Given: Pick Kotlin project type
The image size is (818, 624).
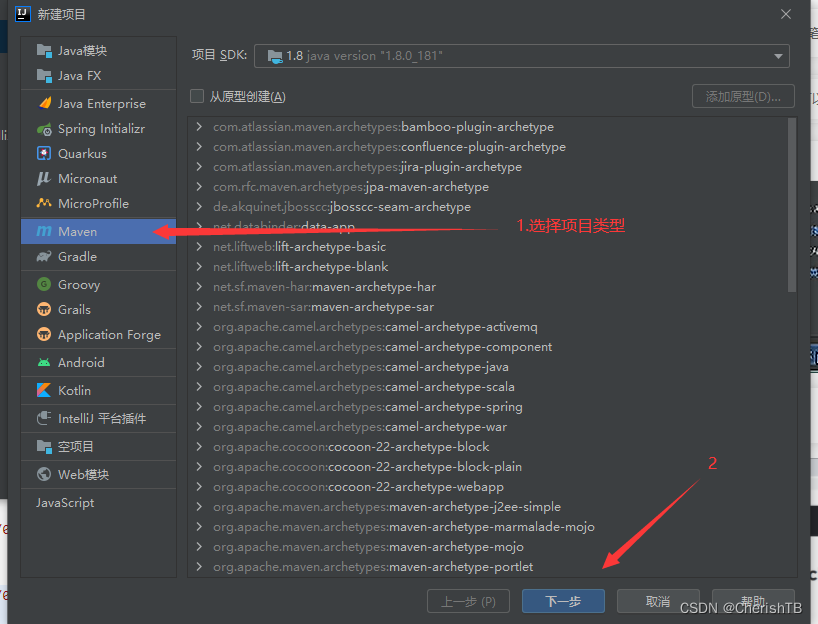Looking at the screenshot, I should tap(98, 390).
